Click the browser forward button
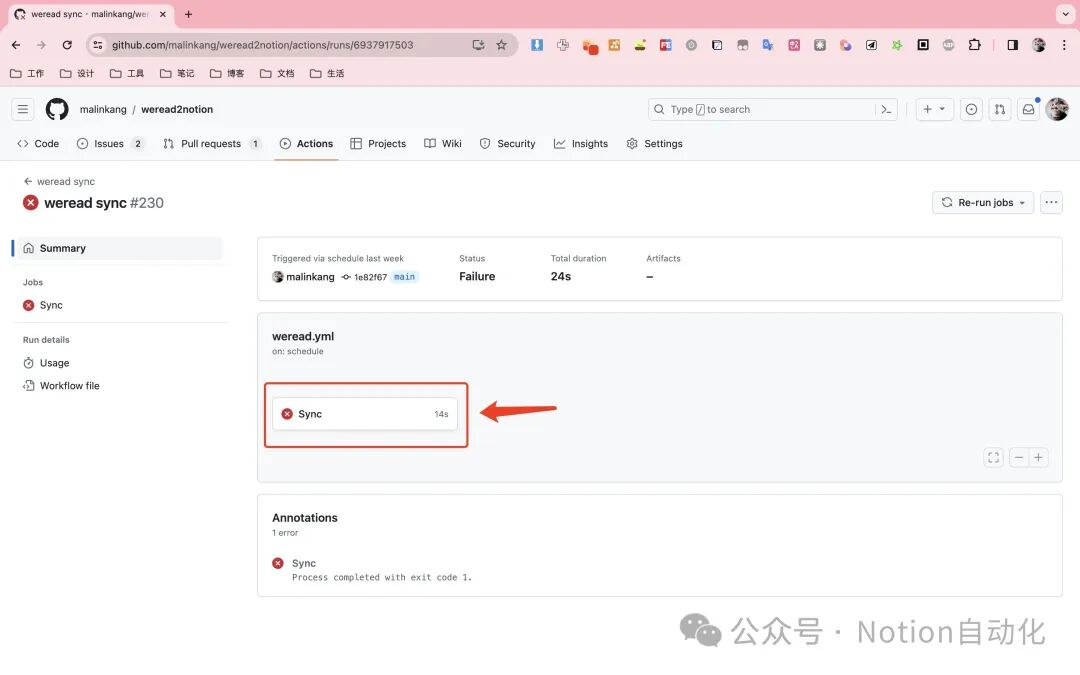This screenshot has width=1080, height=675. [x=41, y=45]
